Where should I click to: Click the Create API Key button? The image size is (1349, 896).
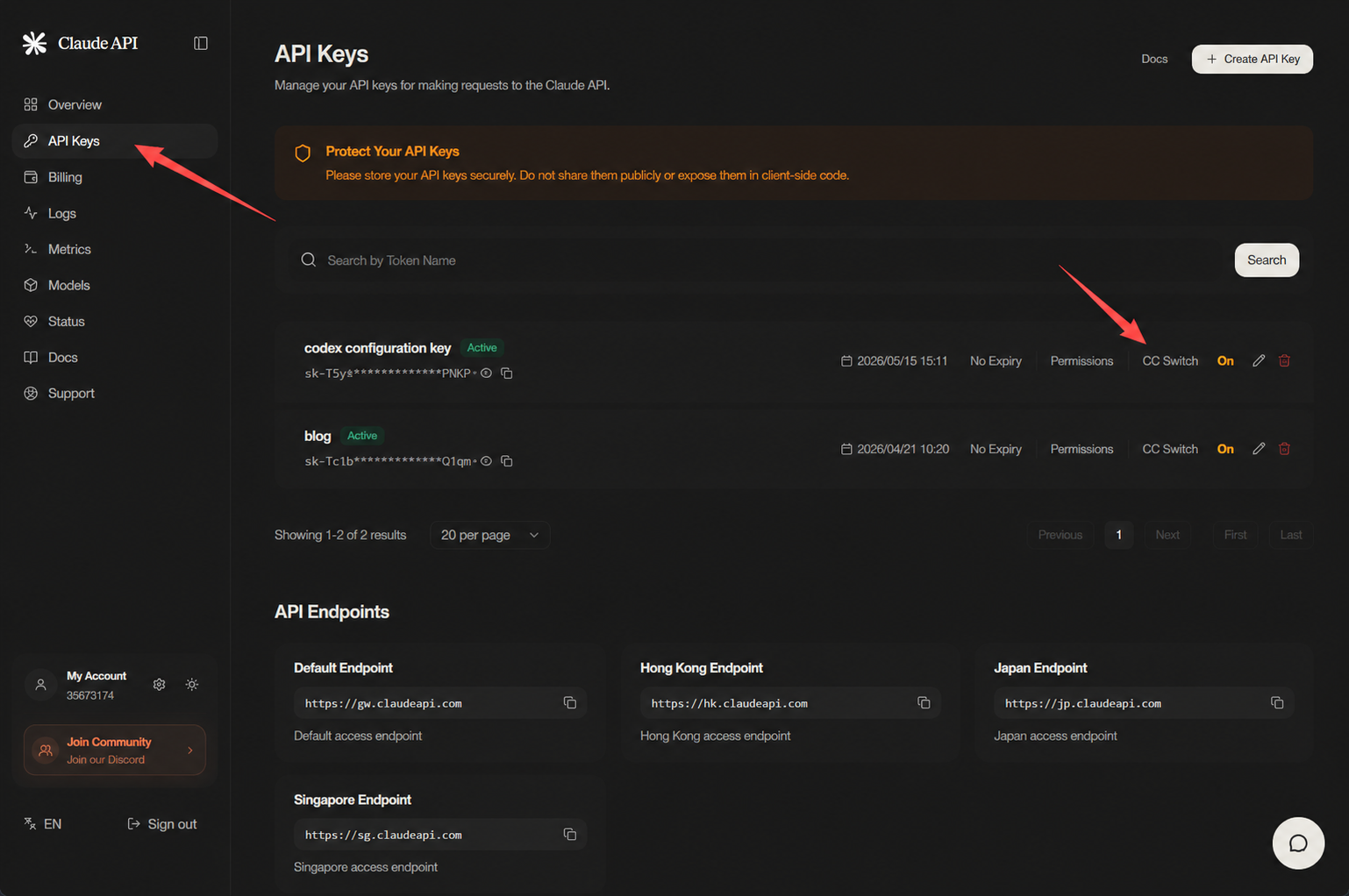coord(1252,59)
